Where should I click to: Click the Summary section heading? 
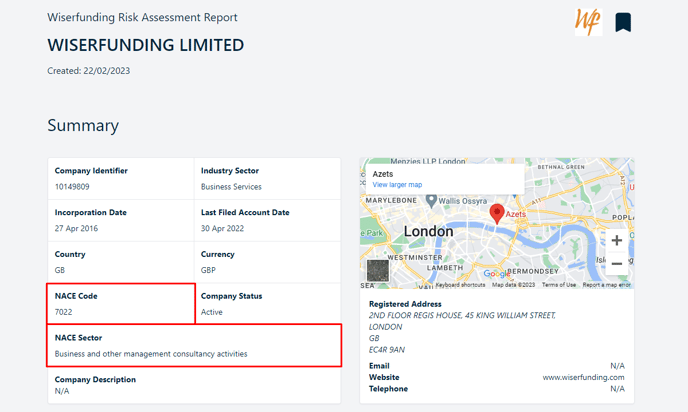[83, 125]
